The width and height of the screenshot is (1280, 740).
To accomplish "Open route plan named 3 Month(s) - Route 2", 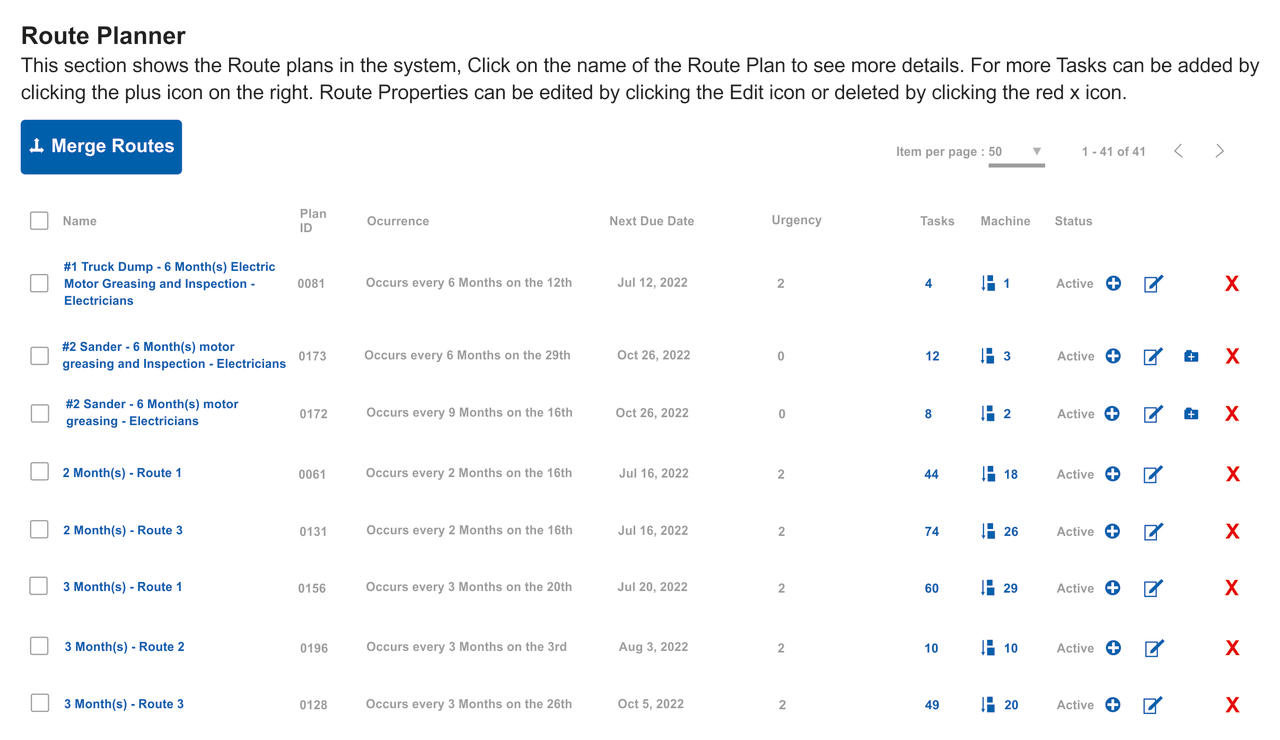I will [125, 647].
